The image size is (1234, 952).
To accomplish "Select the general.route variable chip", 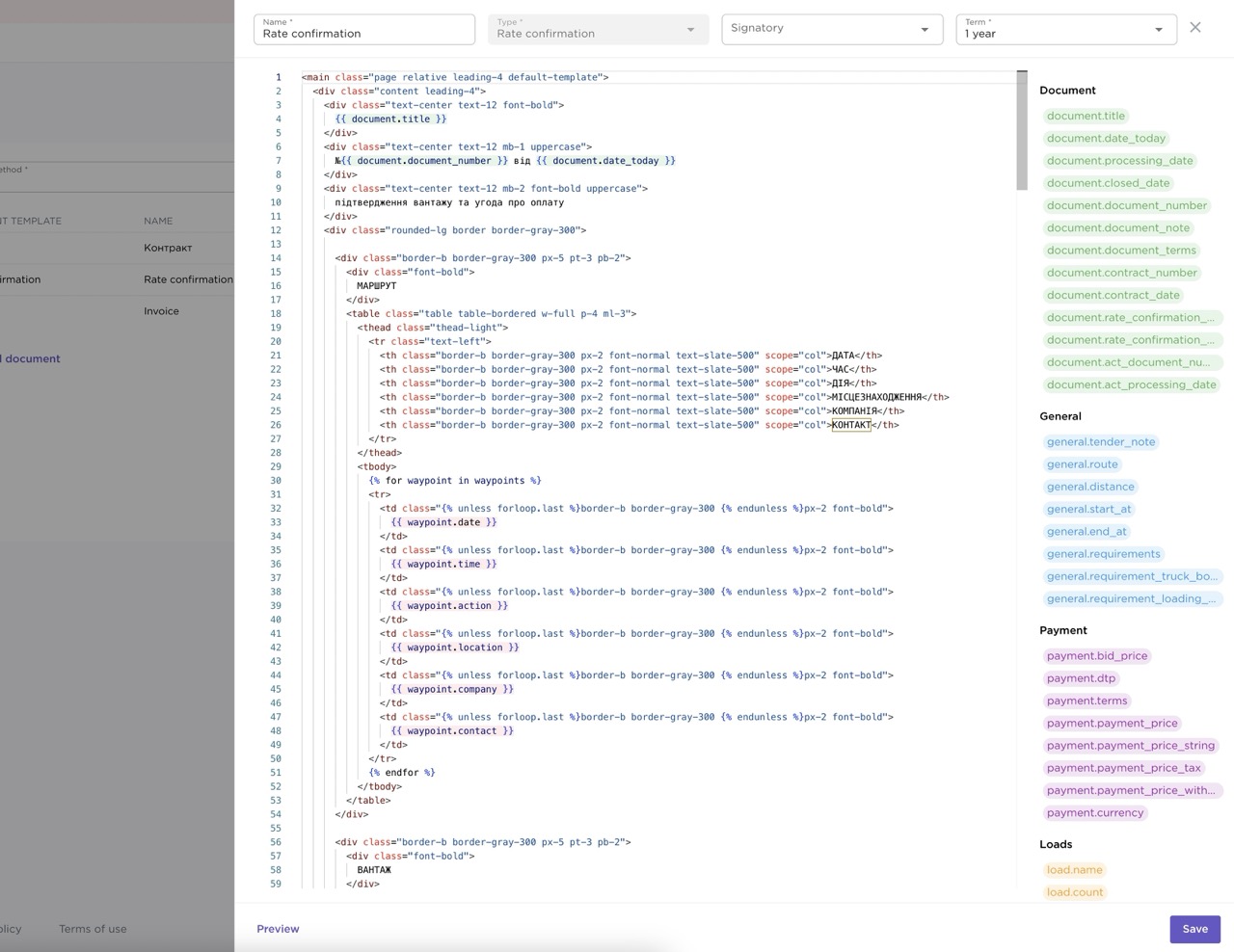I will coord(1082,464).
